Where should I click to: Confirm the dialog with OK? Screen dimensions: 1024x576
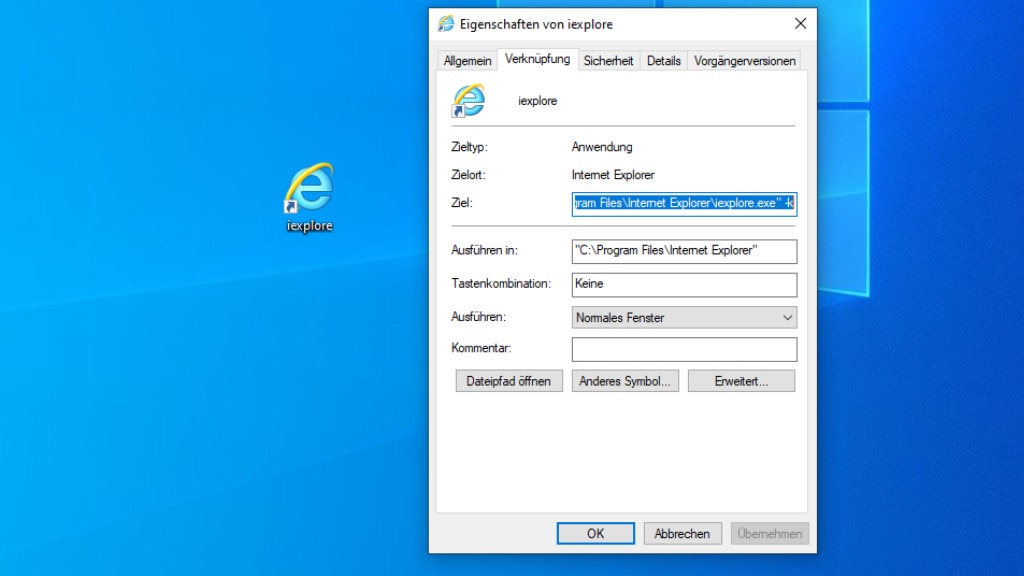point(595,534)
